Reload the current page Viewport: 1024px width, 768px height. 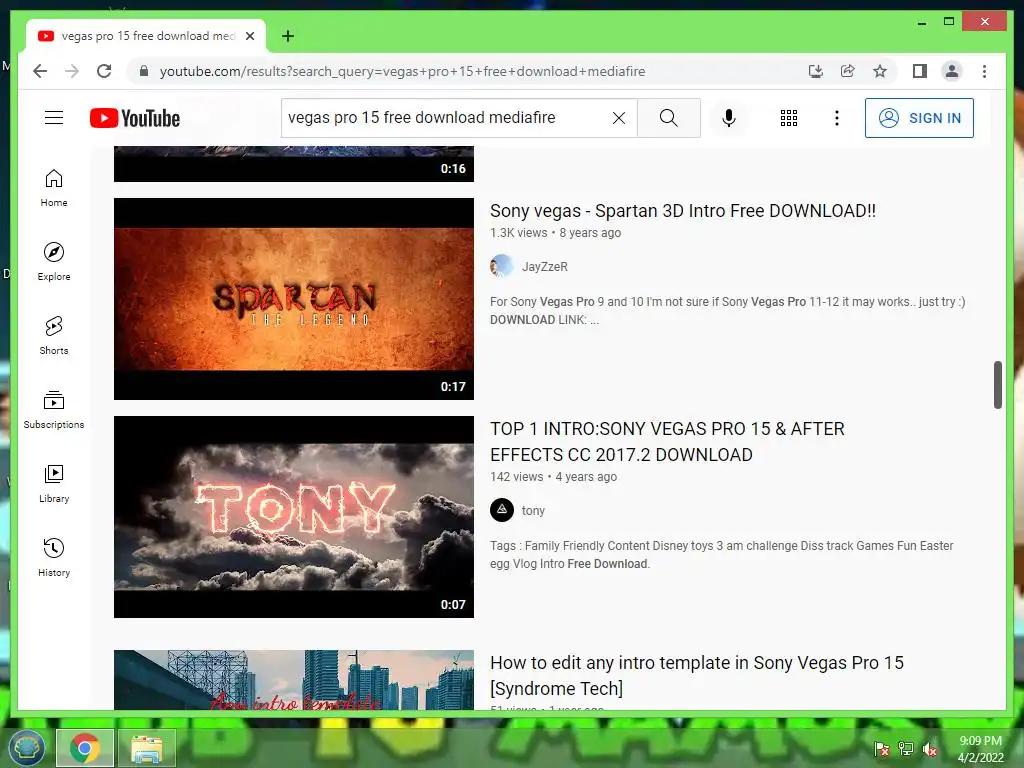[104, 71]
